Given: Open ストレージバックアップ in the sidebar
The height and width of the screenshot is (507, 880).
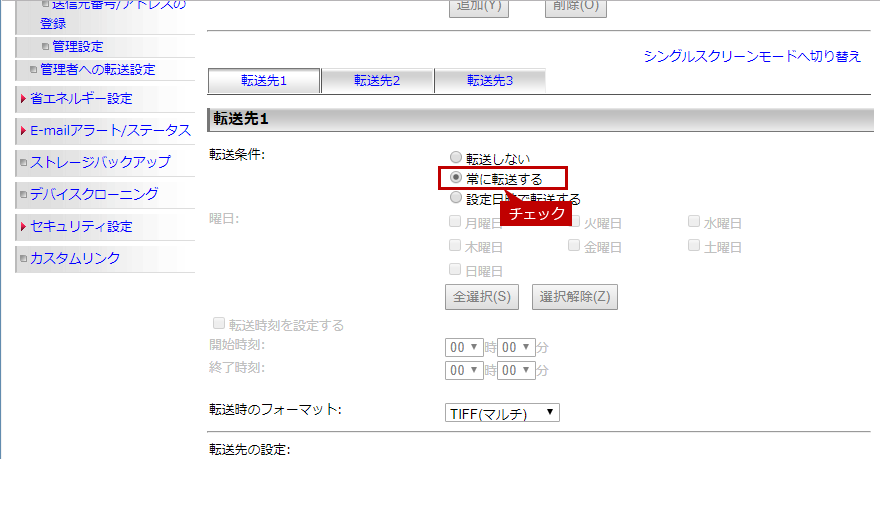Looking at the screenshot, I should pyautogui.click(x=99, y=162).
